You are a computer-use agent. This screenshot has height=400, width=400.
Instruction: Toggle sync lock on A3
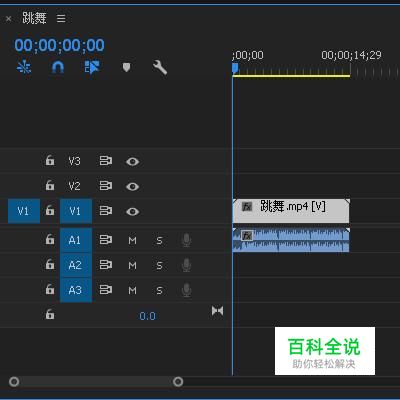click(106, 290)
